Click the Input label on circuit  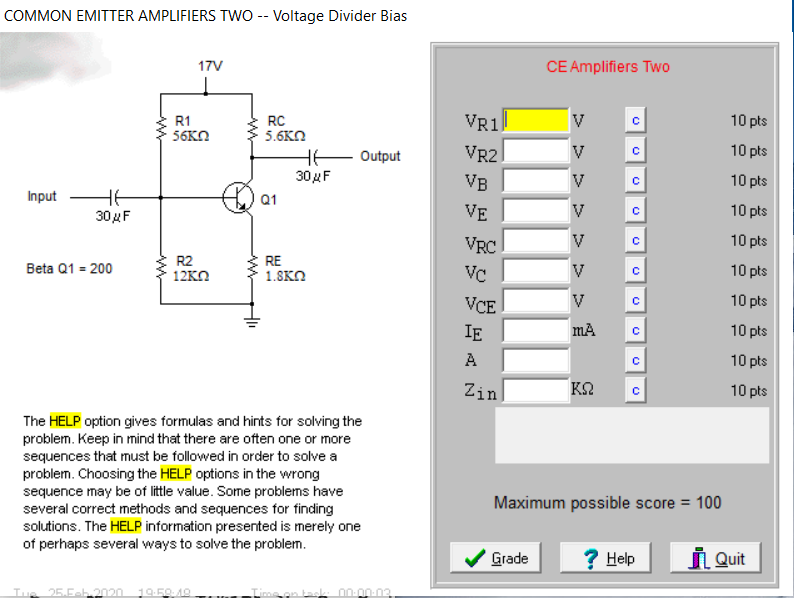[42, 196]
